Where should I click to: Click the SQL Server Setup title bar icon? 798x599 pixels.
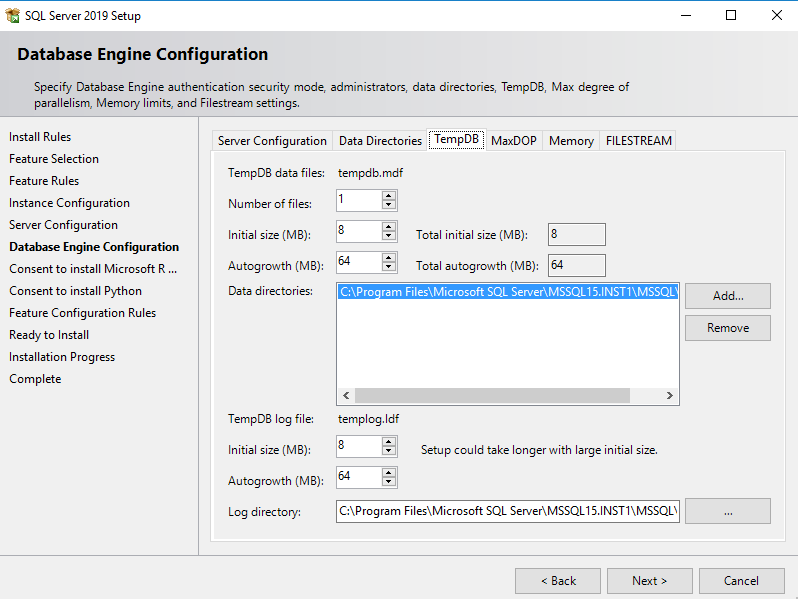(x=13, y=16)
